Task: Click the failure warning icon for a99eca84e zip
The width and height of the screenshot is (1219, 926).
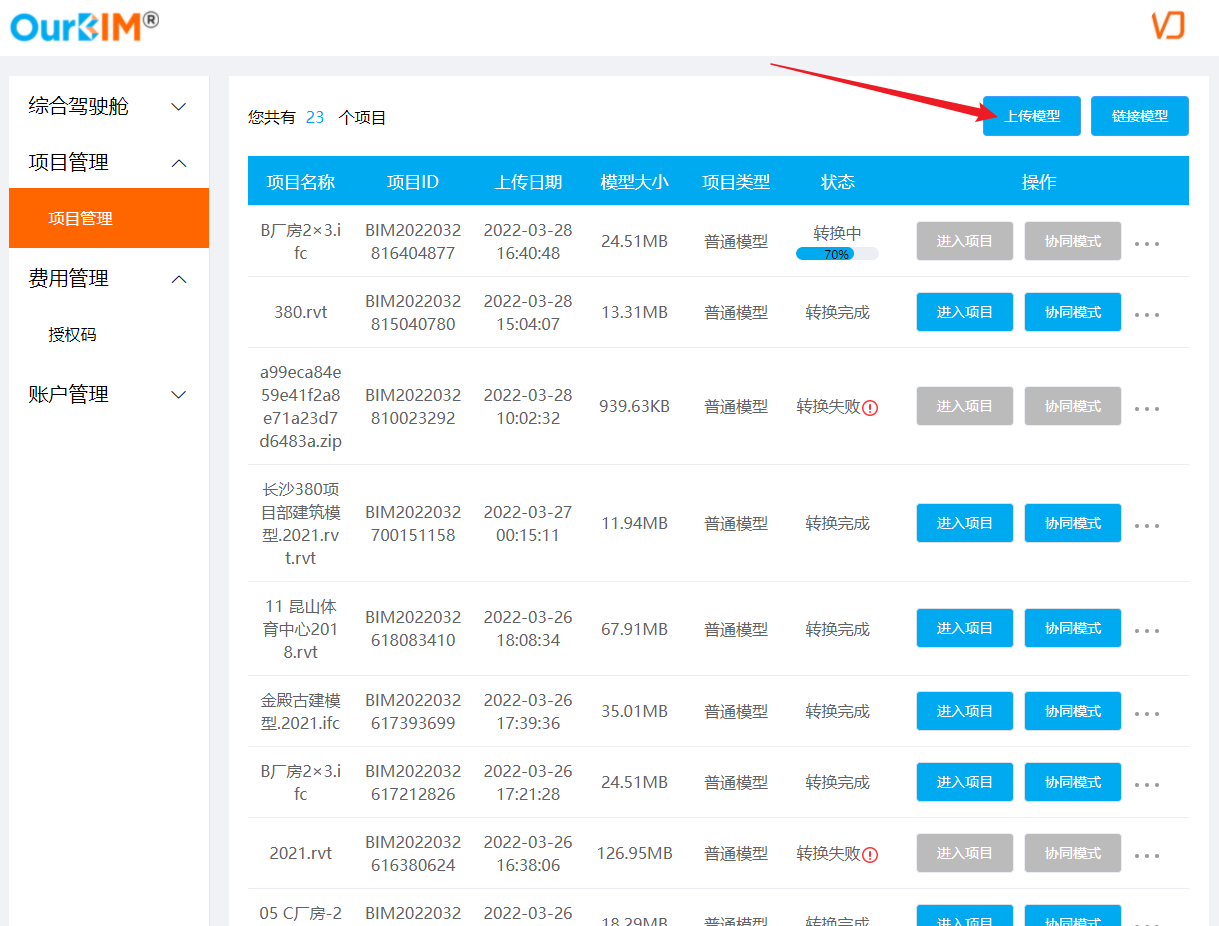Action: pos(870,407)
